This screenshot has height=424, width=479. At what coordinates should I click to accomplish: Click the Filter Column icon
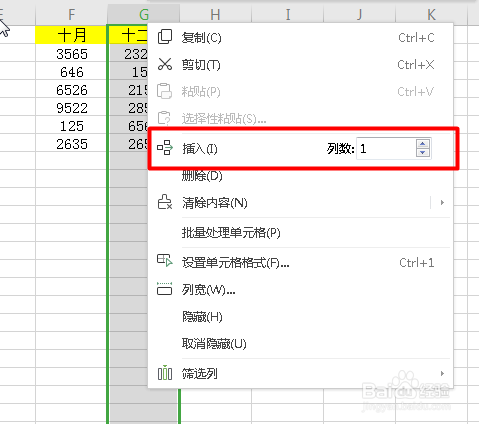click(165, 372)
